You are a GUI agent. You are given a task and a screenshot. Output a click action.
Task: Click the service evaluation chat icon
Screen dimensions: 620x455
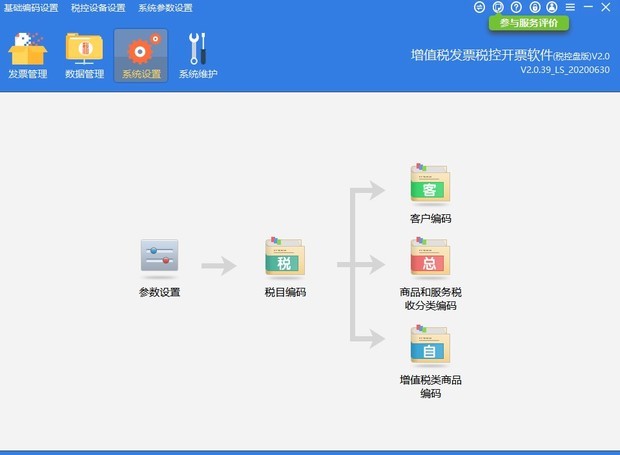498,7
